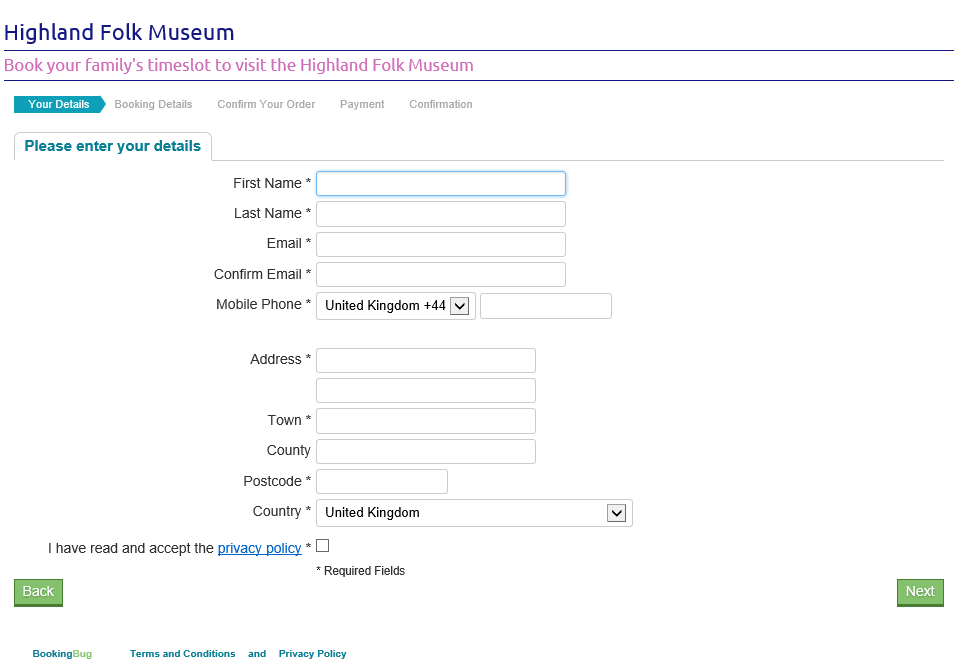
Task: Click the BookingBug logo in footer
Action: point(62,654)
